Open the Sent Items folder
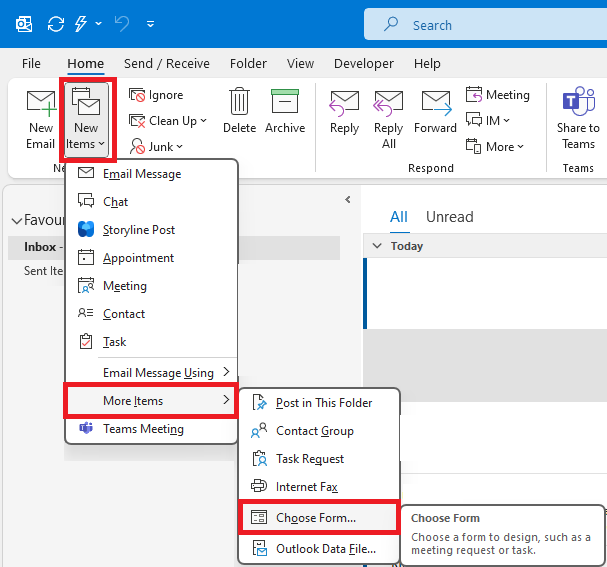The height and width of the screenshot is (567, 607). 43,271
